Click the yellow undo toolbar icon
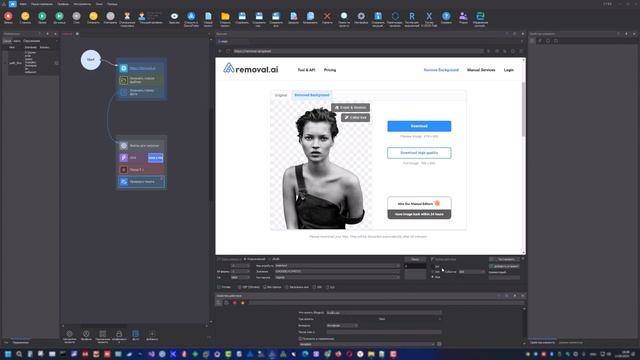The height and width of the screenshot is (360, 640). pyautogui.click(x=93, y=16)
